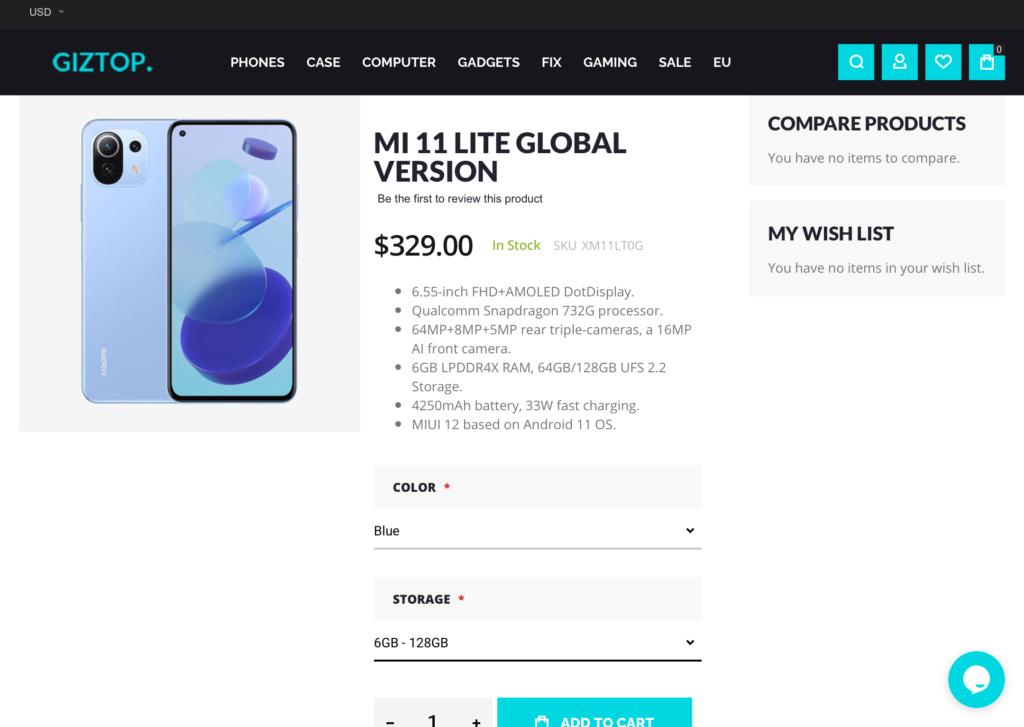1024x727 pixels.
Task: Click the GIZTOP logo
Action: [x=103, y=62]
